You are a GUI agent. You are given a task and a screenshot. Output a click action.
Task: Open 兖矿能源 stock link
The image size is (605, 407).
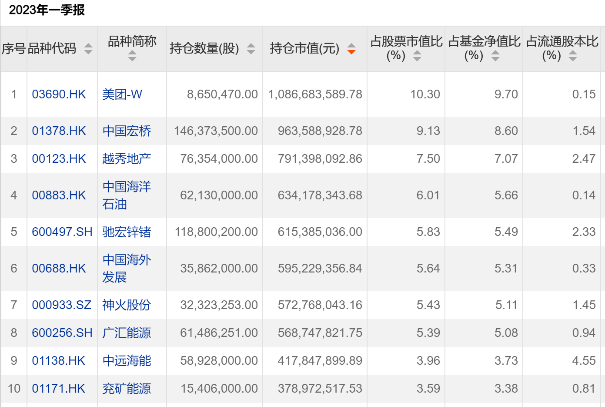point(127,388)
